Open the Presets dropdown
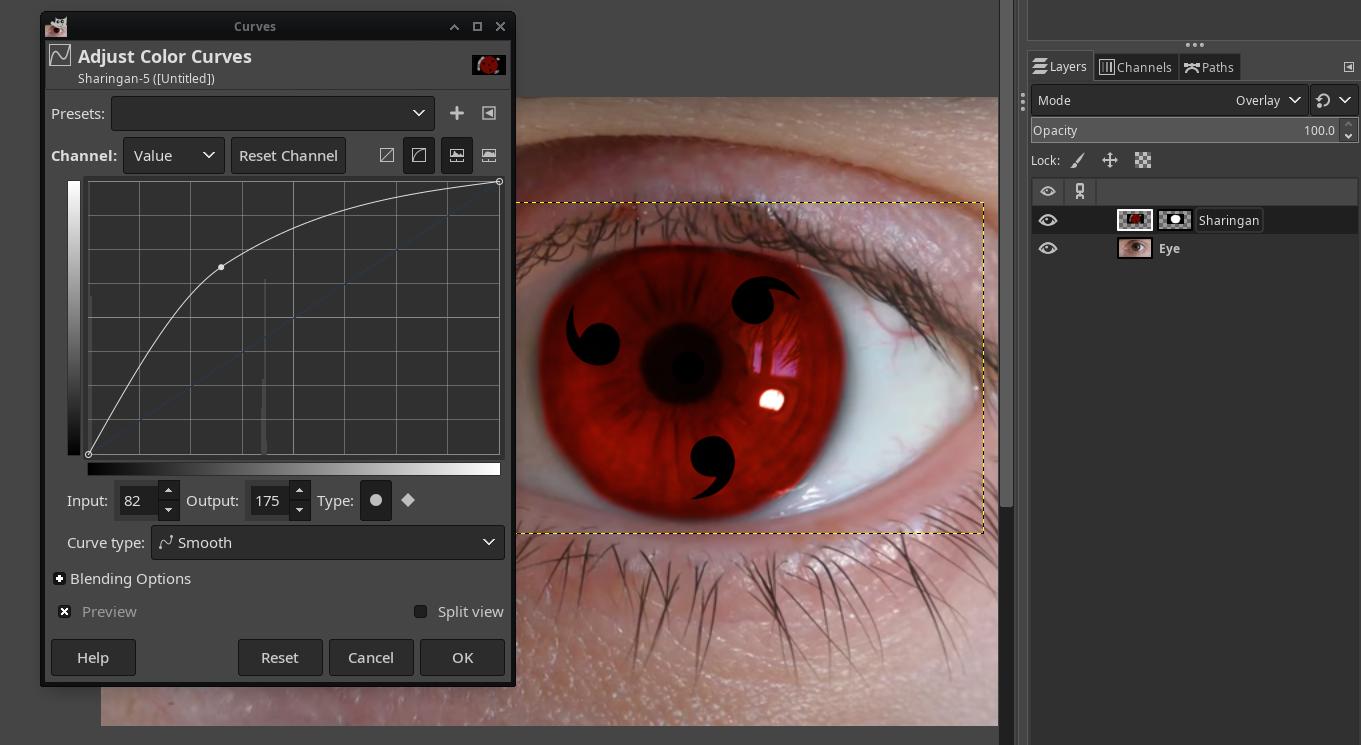The image size is (1361, 745). [273, 113]
